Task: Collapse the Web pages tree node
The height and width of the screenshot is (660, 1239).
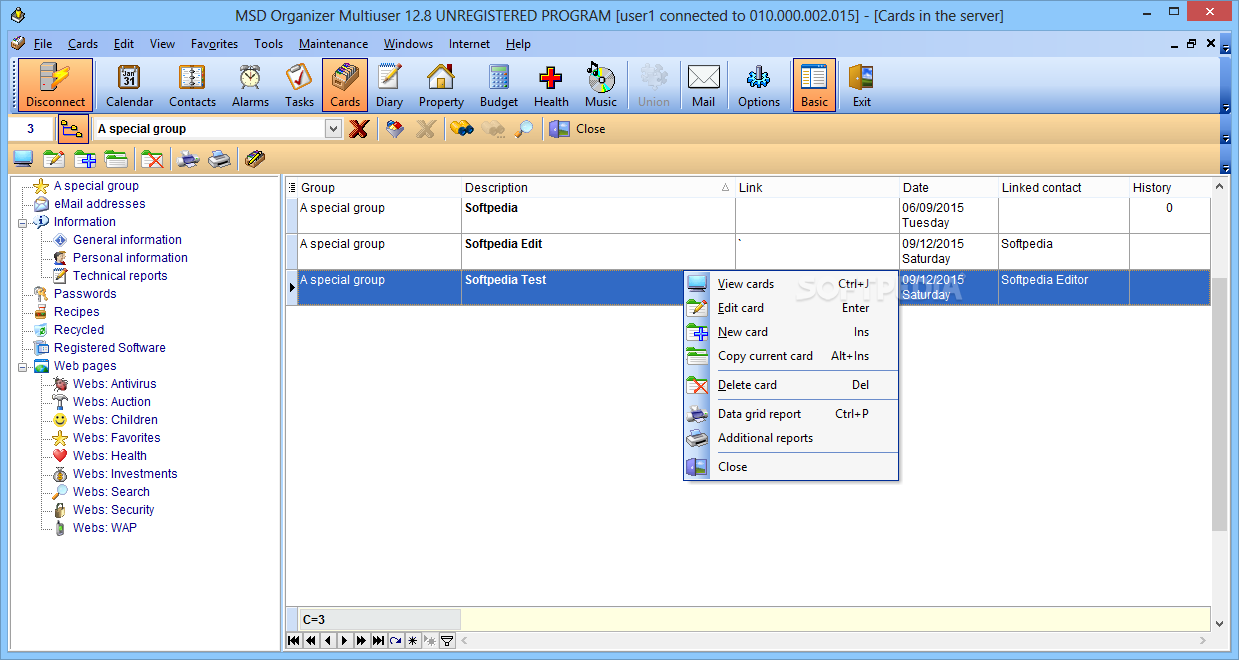Action: (23, 366)
